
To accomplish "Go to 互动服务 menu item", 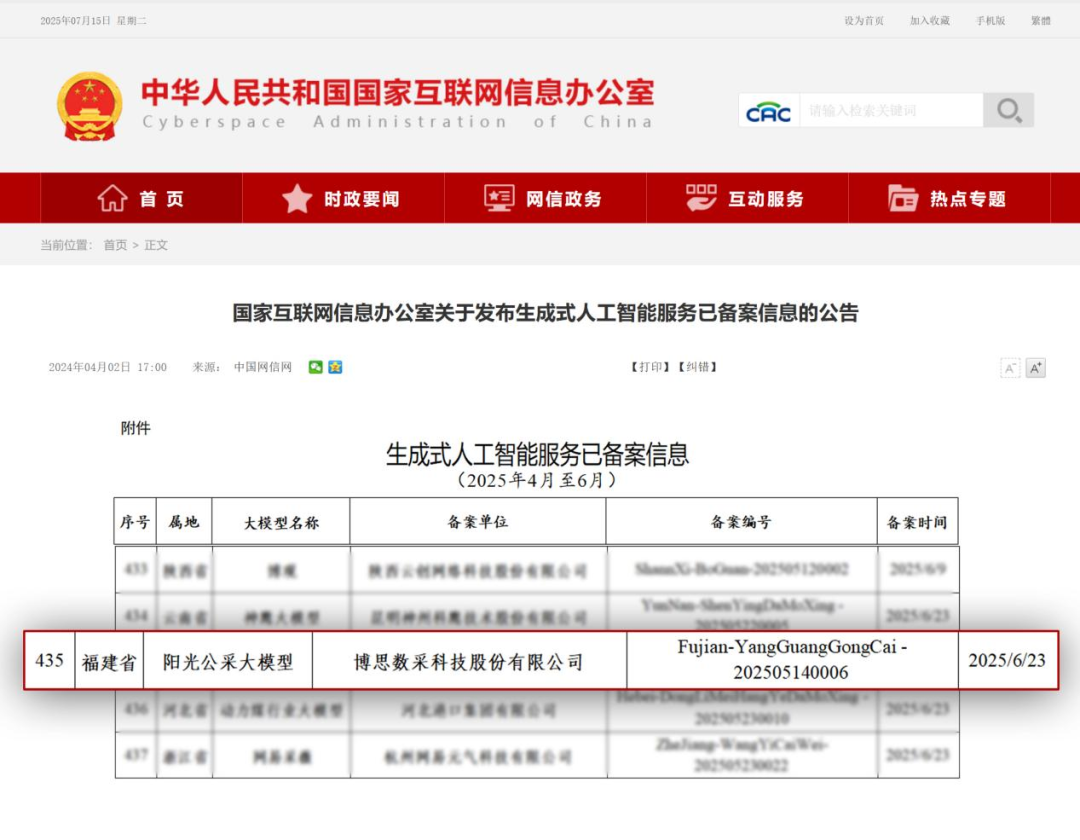I will (x=747, y=198).
